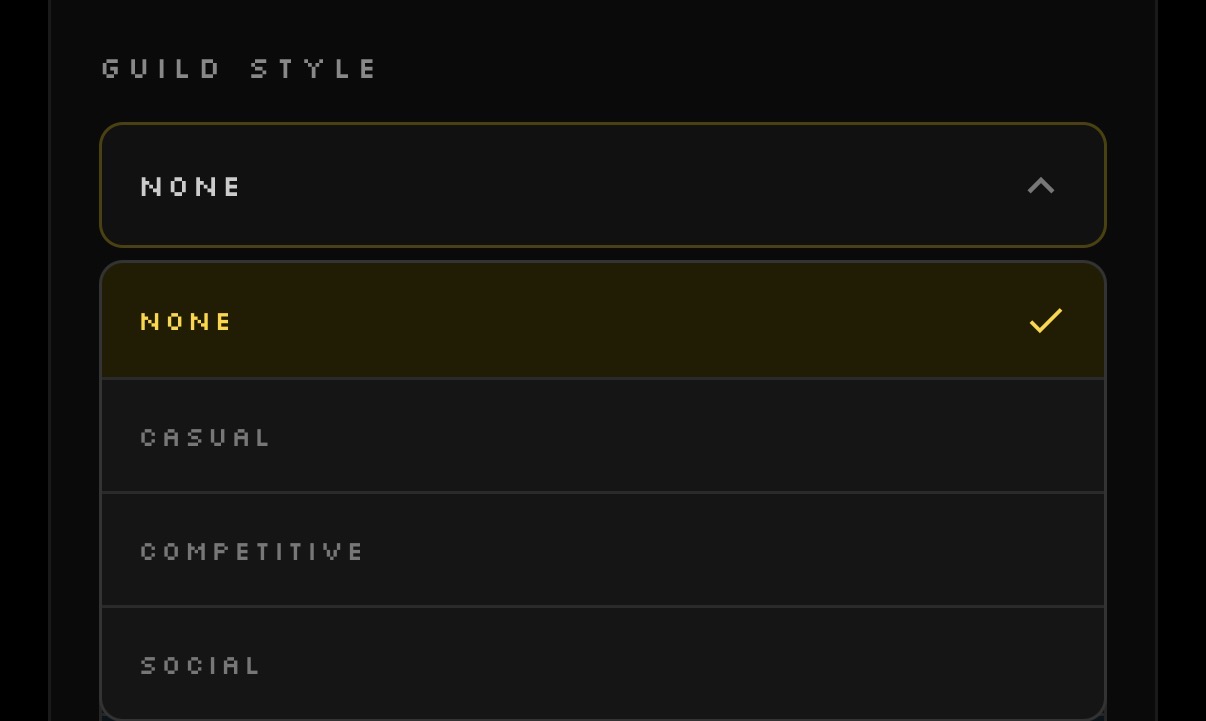Click the SOCIAL text at the list bottom
This screenshot has height=721, width=1206.
(200, 665)
